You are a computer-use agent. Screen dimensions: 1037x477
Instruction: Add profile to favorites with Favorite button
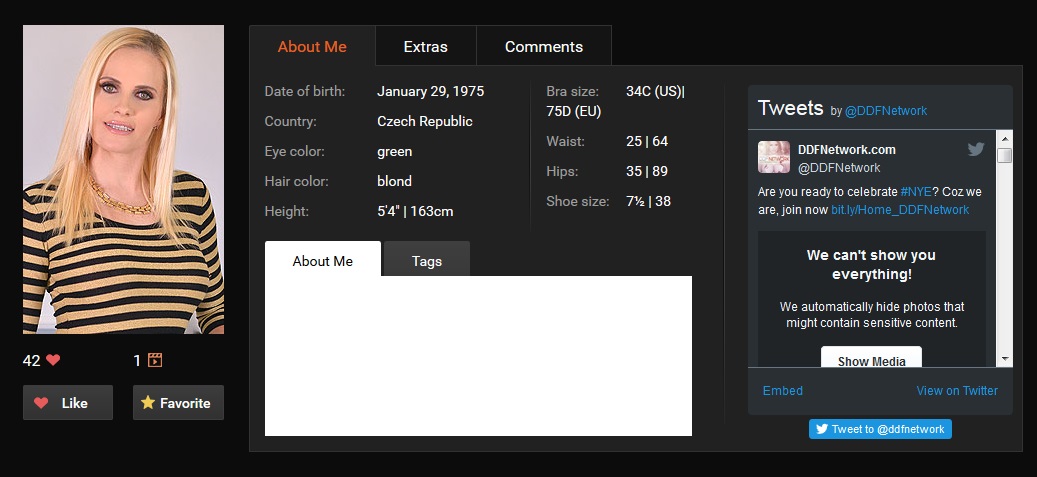(178, 403)
